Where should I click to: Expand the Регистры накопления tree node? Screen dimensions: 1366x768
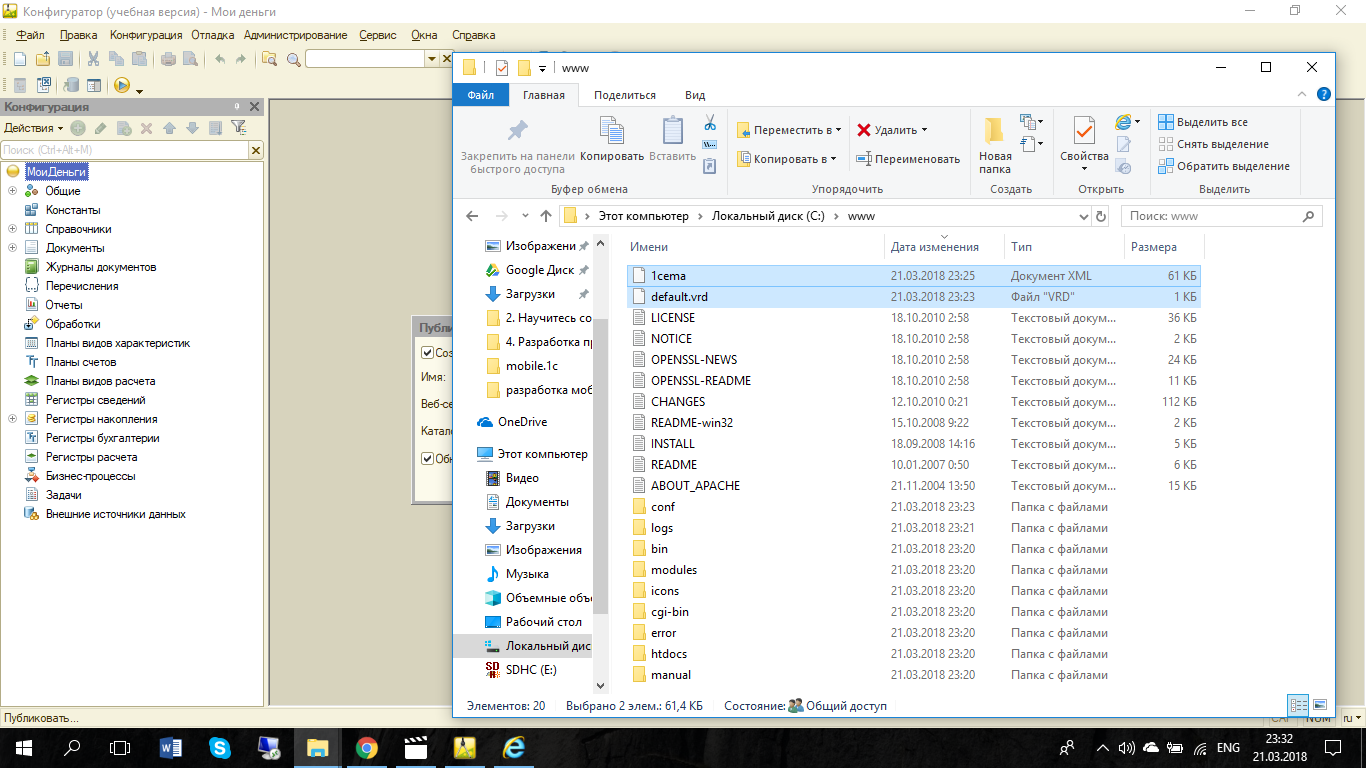tap(12, 419)
